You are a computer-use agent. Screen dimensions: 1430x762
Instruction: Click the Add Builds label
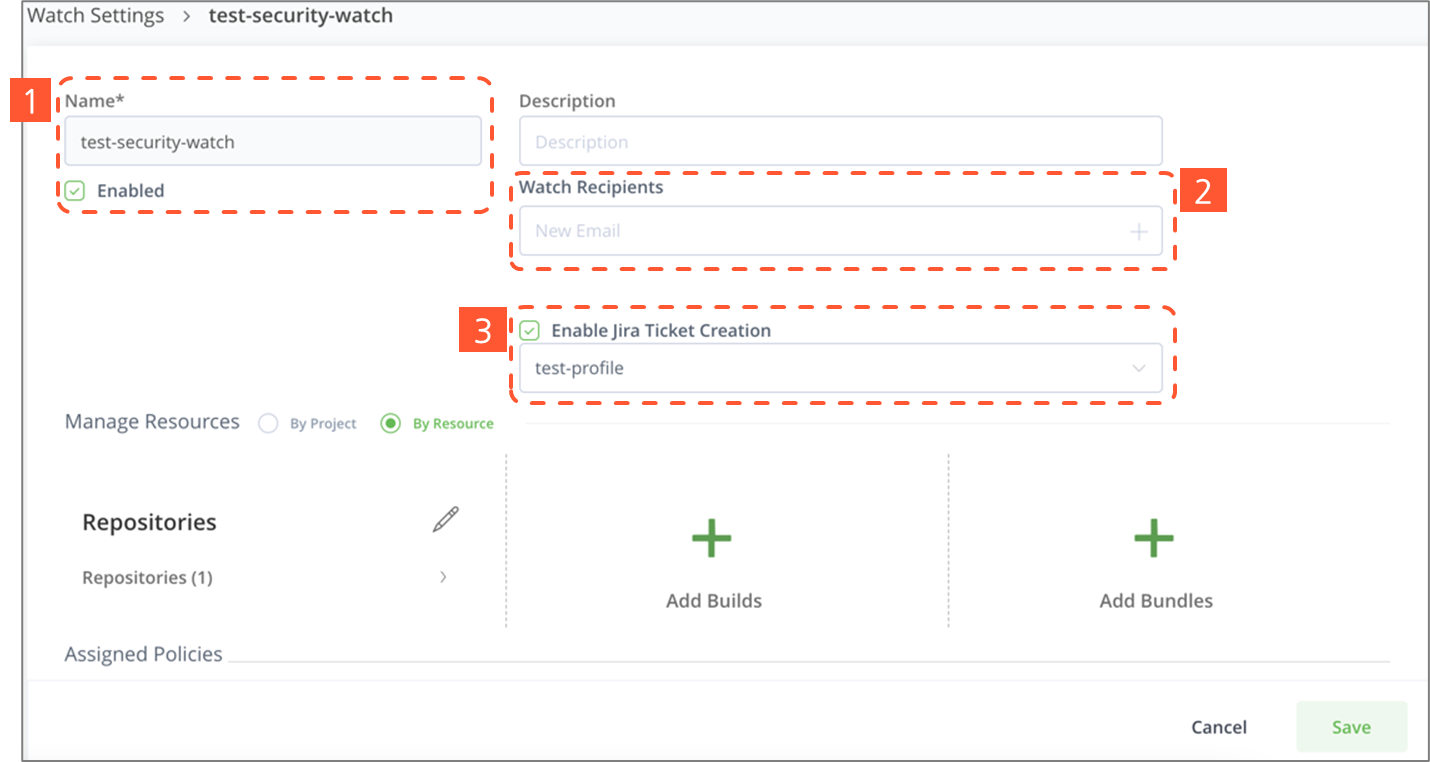[x=714, y=601]
